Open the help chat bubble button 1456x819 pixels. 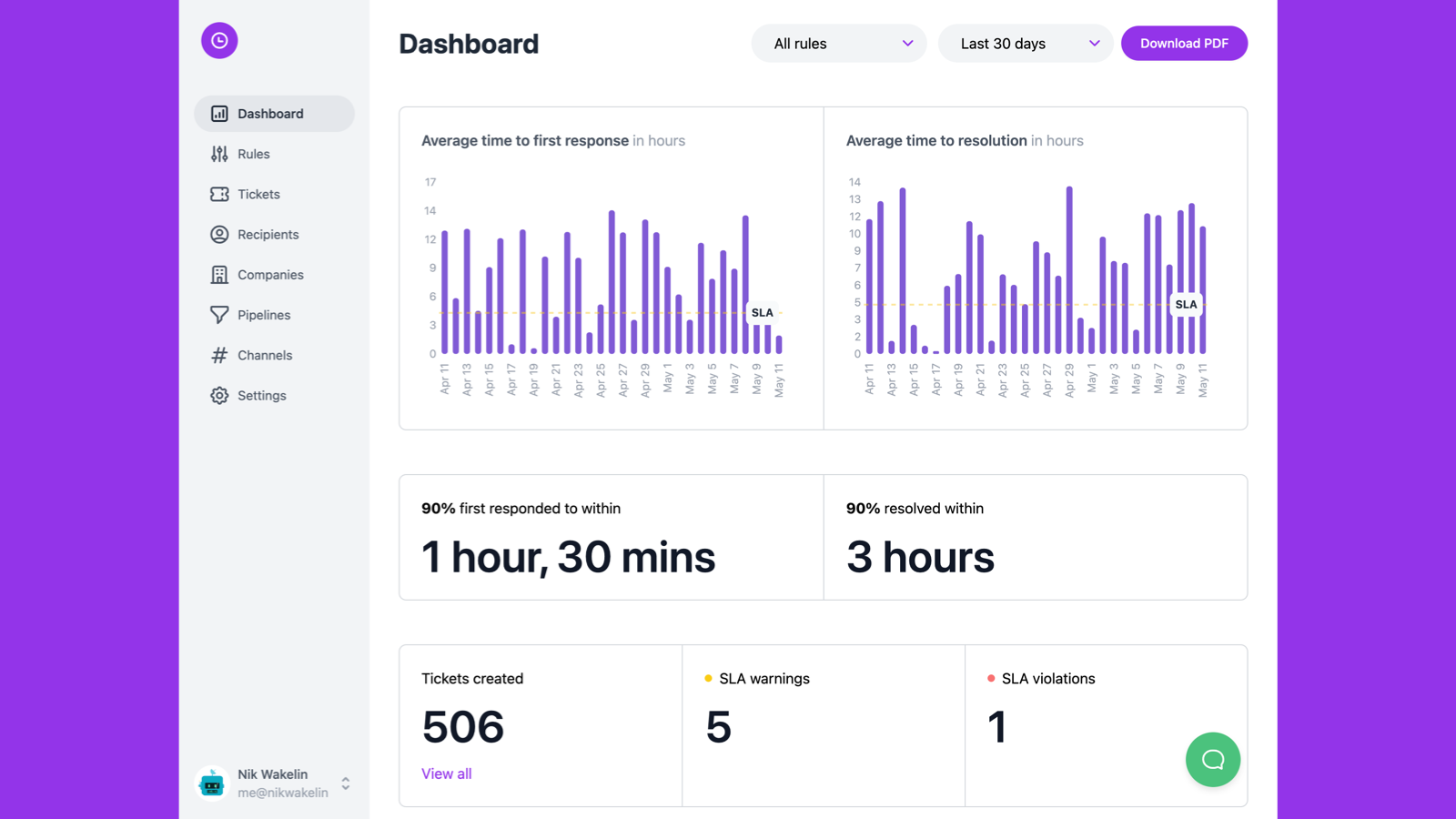tap(1212, 760)
